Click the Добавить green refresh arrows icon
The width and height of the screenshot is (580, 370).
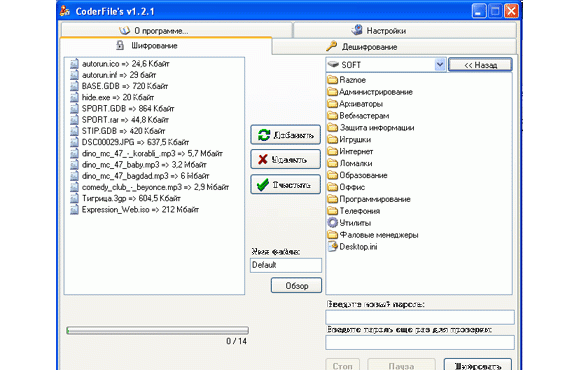264,135
